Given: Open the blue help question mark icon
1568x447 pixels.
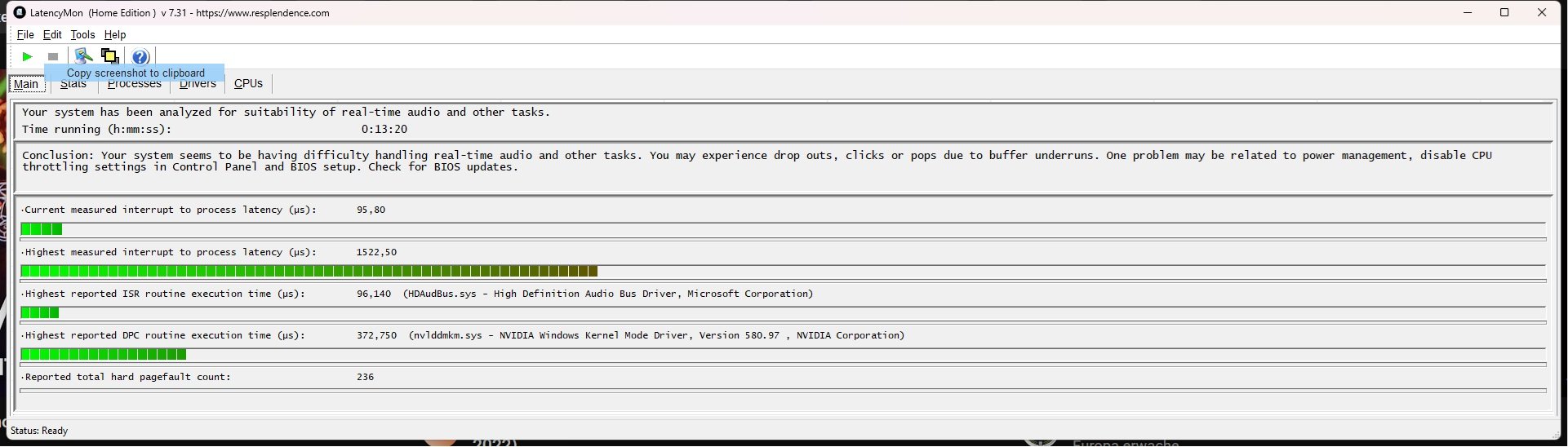Looking at the screenshot, I should 140,56.
